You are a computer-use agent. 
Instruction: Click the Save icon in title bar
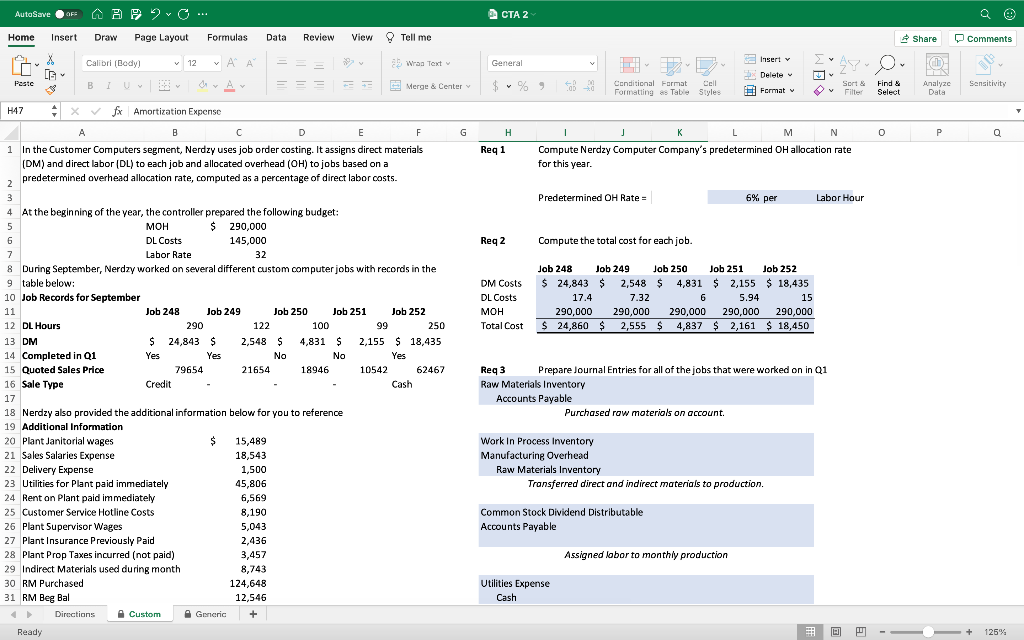116,14
